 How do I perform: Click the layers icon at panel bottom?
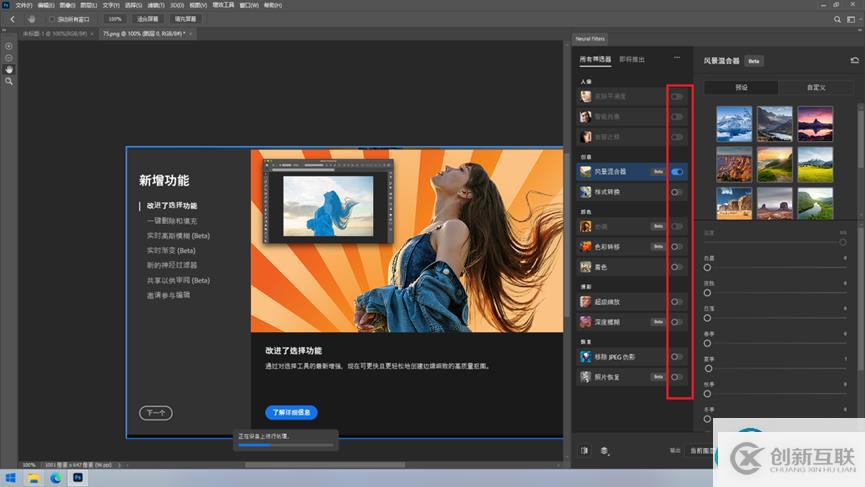(604, 451)
